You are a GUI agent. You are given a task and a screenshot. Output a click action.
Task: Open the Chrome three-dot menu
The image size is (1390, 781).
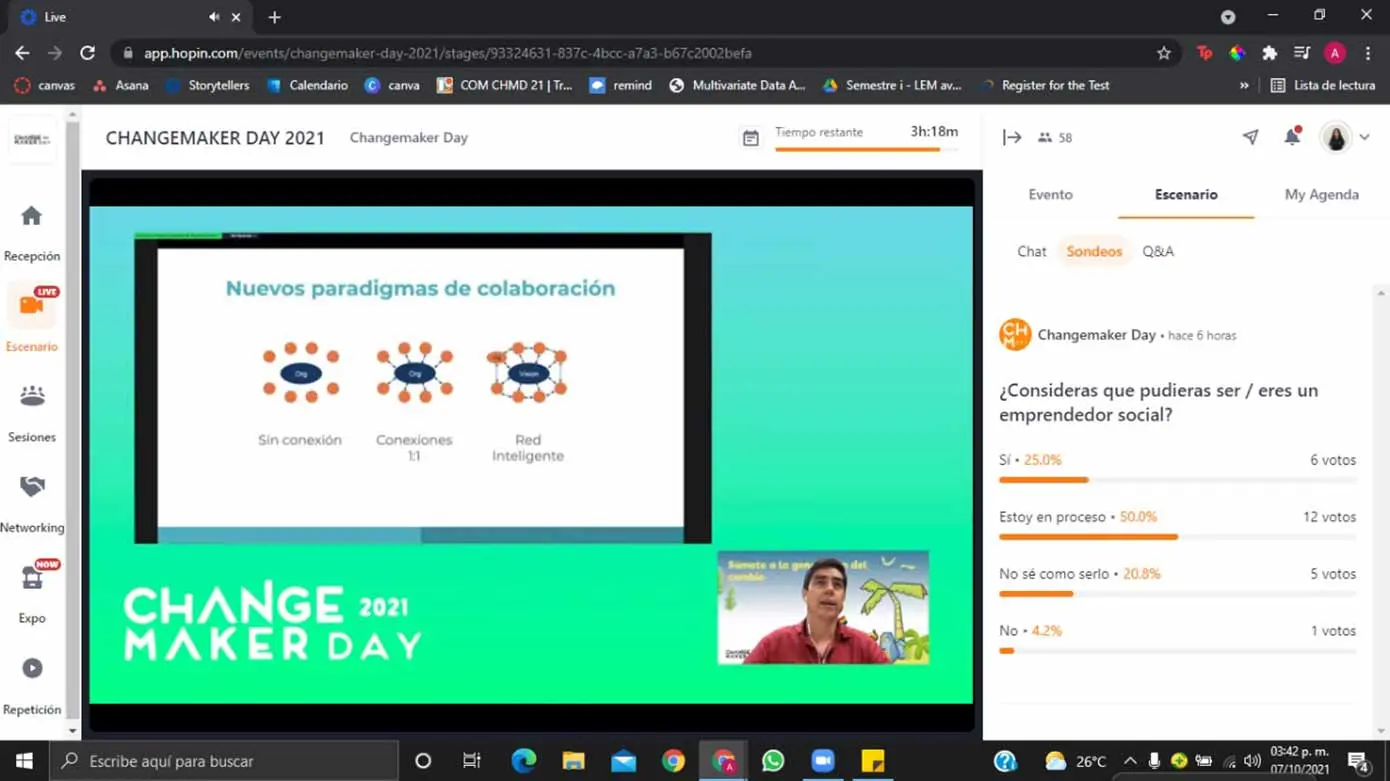click(1368, 53)
